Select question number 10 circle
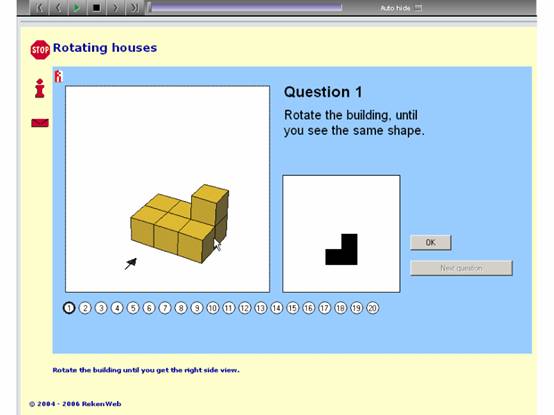Image resolution: width=554 pixels, height=415 pixels. tap(213, 308)
